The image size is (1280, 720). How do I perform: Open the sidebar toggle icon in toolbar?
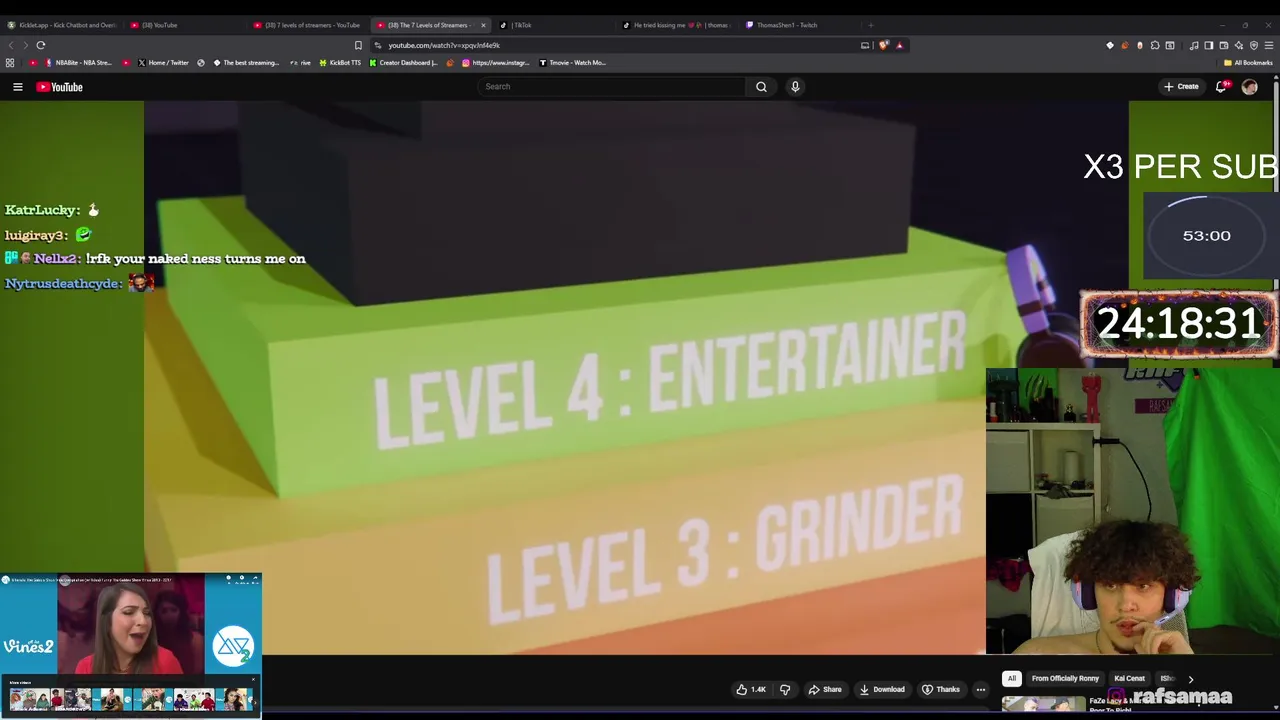pos(1208,45)
